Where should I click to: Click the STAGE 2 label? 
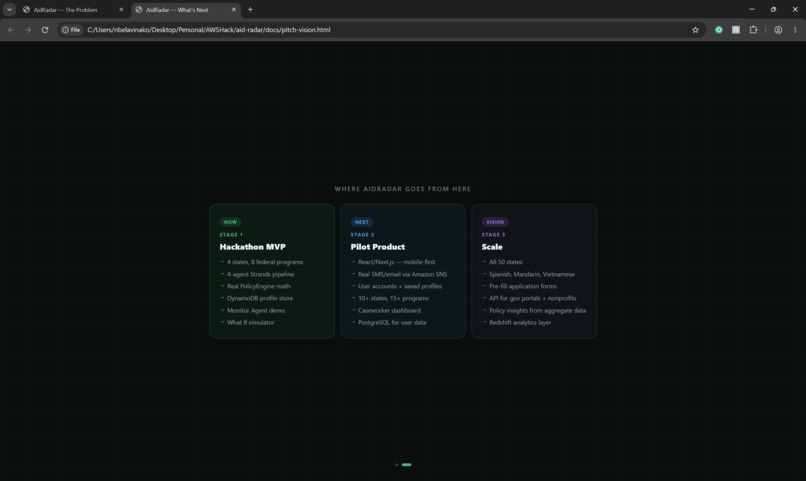(x=362, y=234)
